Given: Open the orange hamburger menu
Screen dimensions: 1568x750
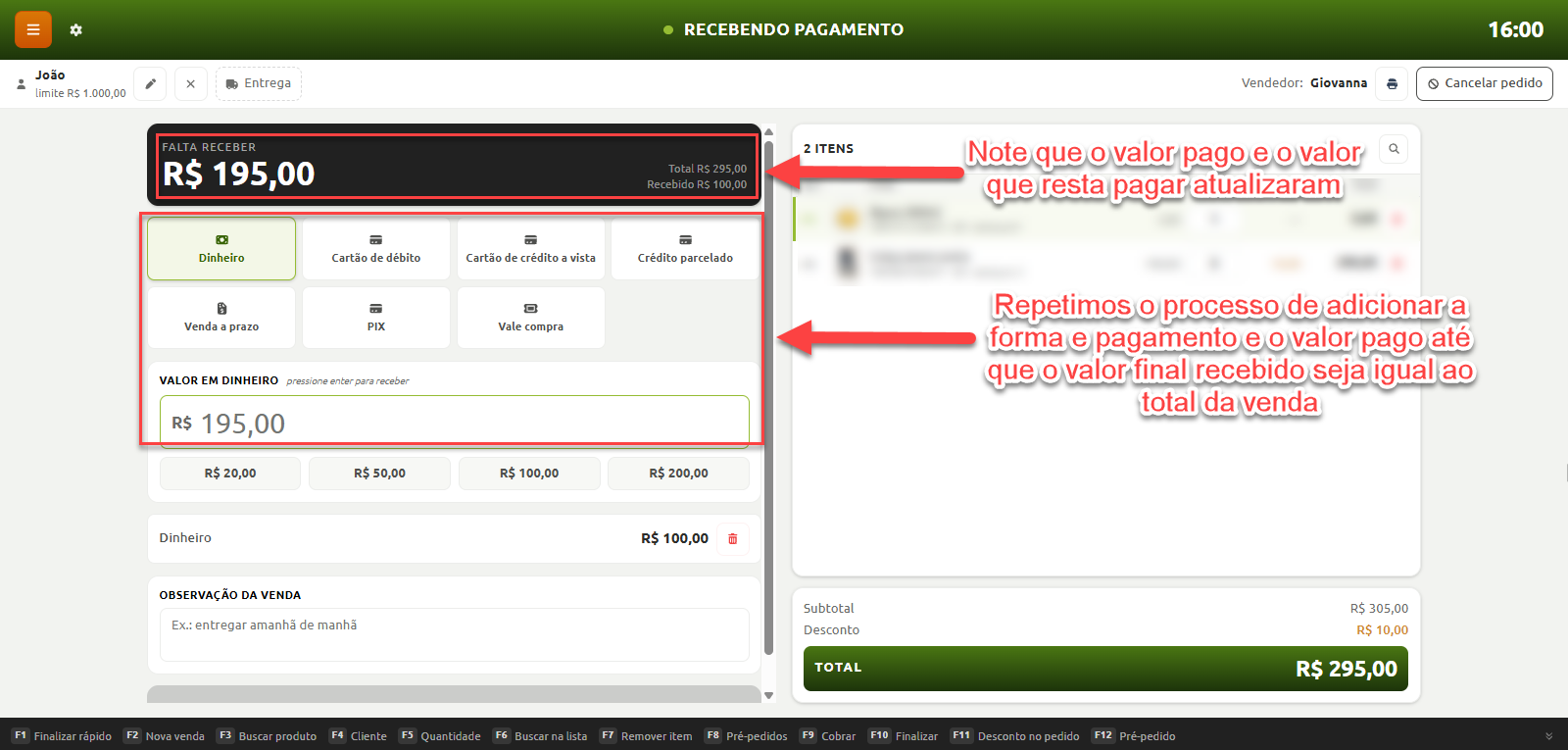Looking at the screenshot, I should click(x=32, y=29).
